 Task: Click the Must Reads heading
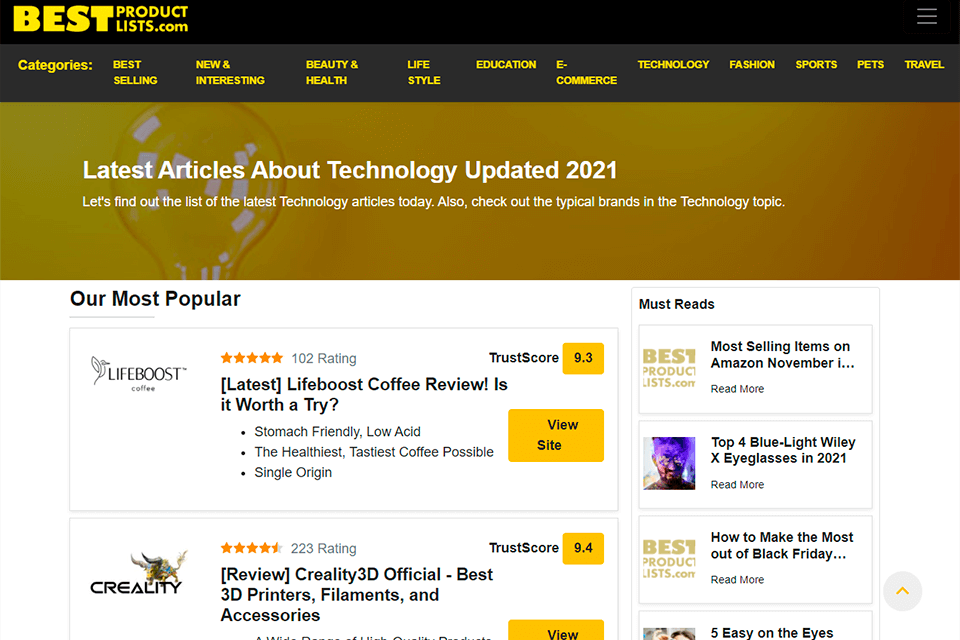[677, 304]
